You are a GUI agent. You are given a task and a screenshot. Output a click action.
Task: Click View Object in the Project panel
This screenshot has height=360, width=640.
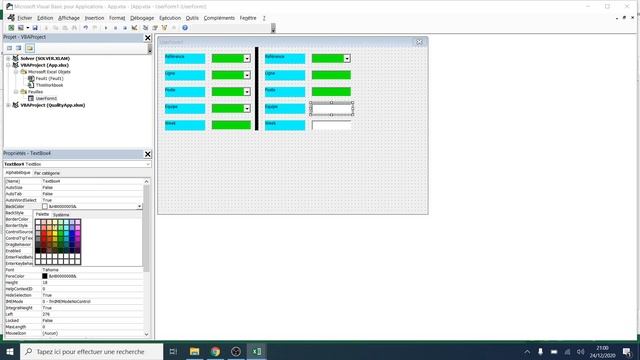19,48
